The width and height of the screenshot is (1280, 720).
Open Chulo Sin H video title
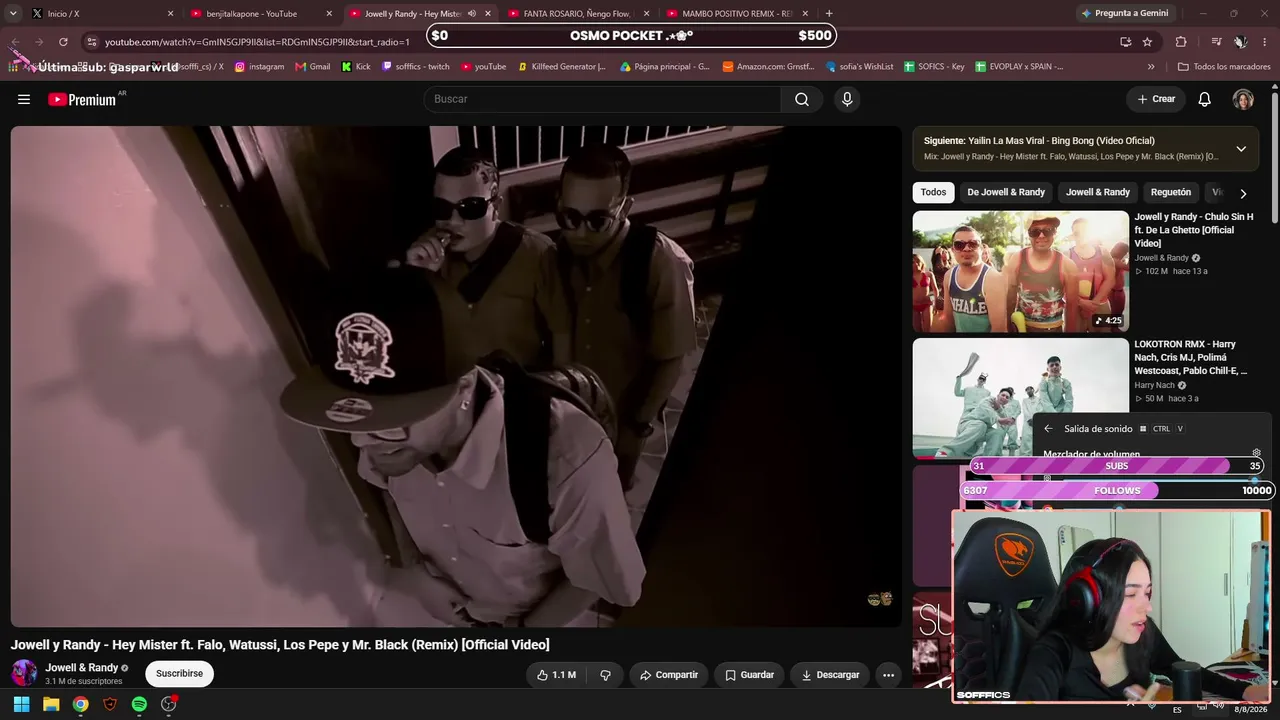1194,230
